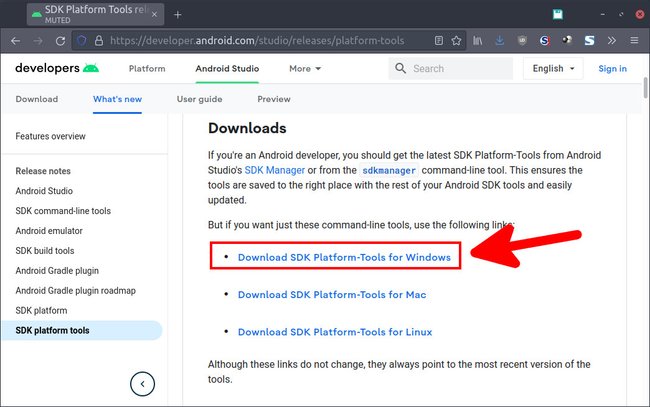This screenshot has width=650, height=407.
Task: Click the teal save icon in title bar
Action: click(558, 15)
